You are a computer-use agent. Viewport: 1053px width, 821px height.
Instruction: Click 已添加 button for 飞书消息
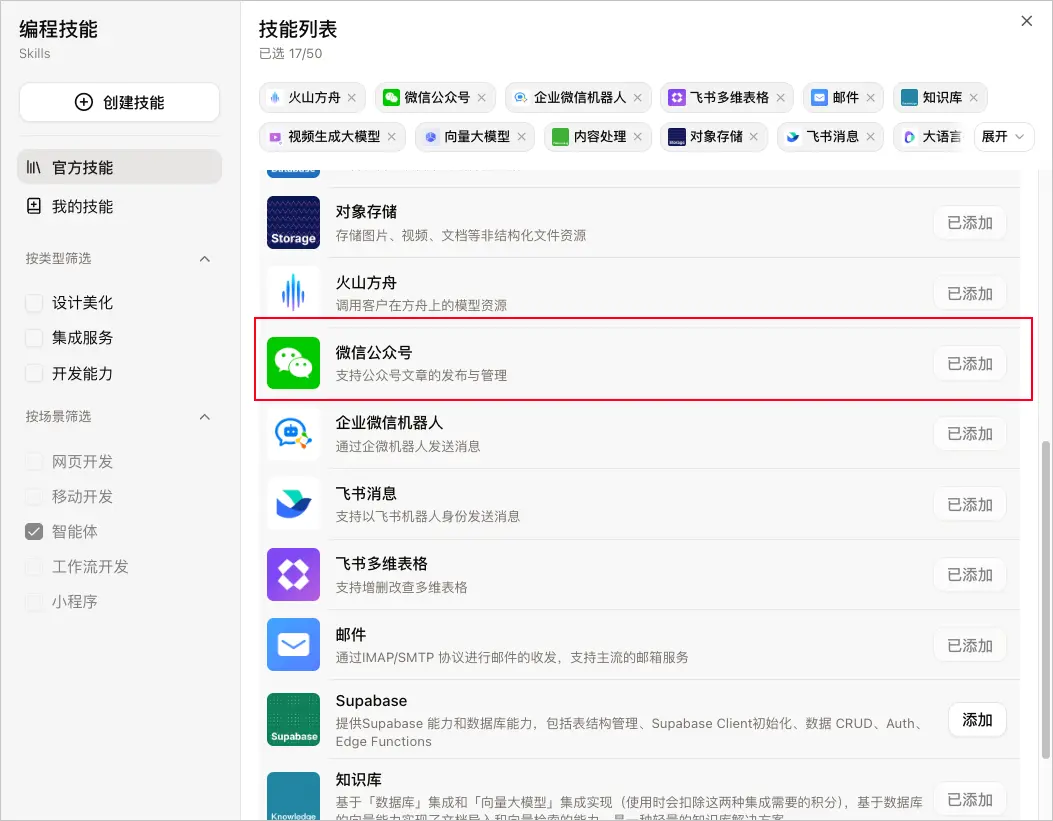coord(970,505)
